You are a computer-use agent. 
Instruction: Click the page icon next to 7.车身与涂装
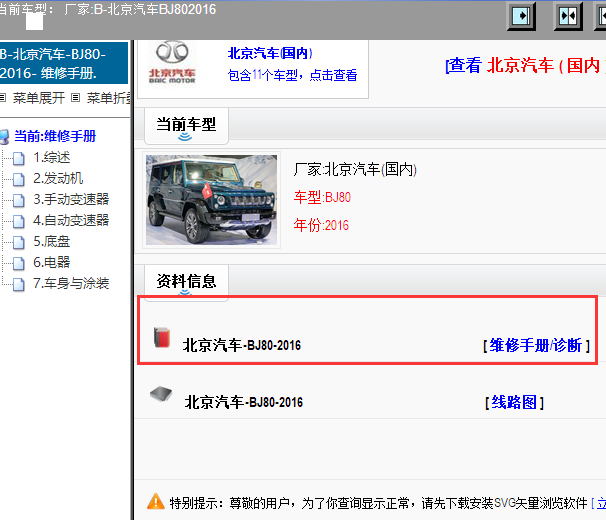19,284
